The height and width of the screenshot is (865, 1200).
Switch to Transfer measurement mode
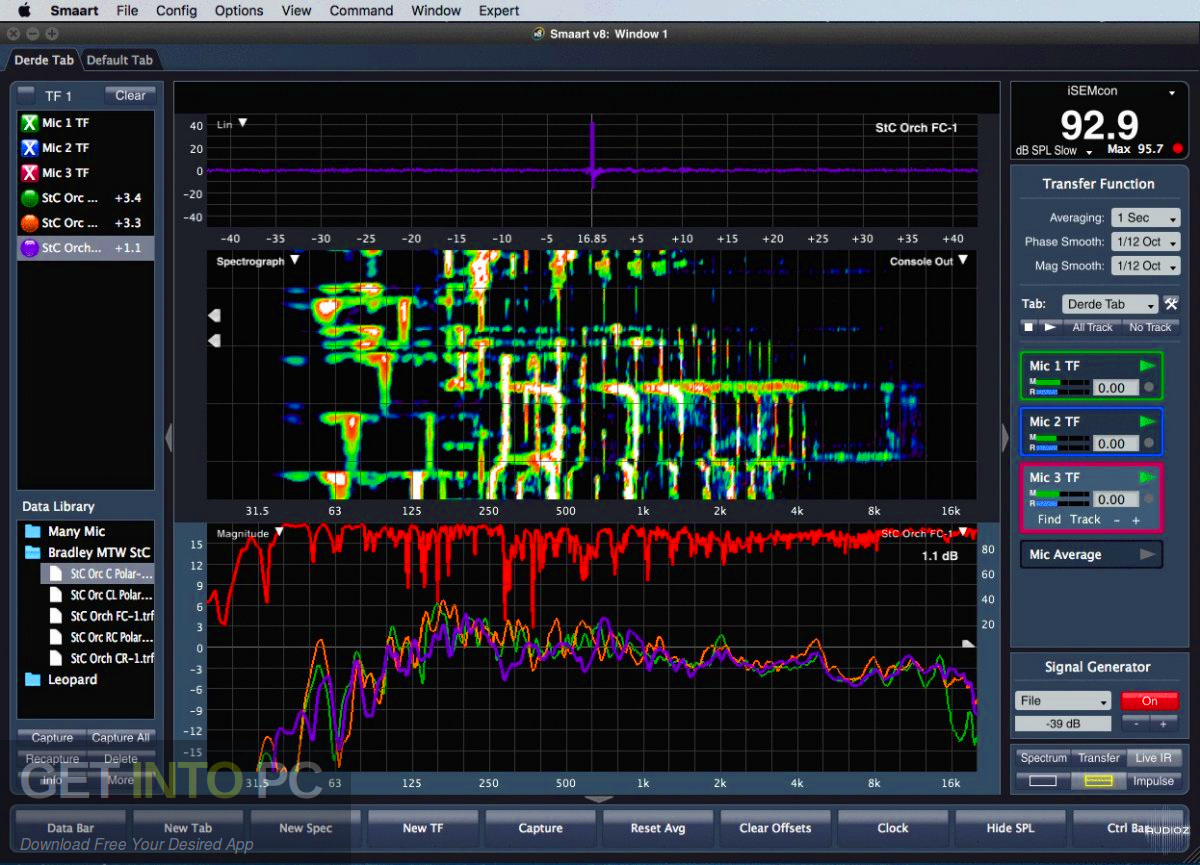point(1098,758)
